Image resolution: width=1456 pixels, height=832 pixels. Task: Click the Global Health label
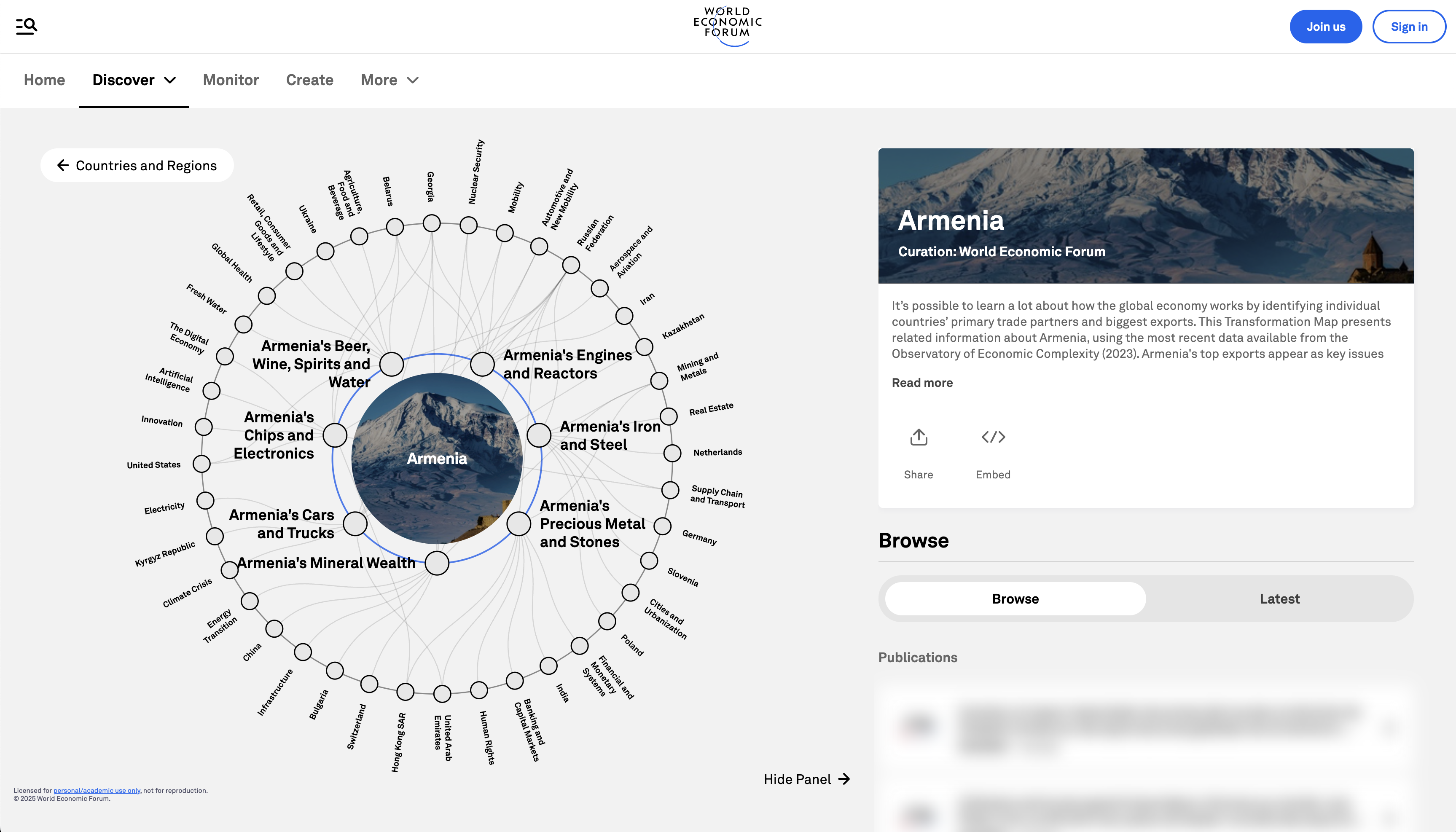pyautogui.click(x=231, y=262)
